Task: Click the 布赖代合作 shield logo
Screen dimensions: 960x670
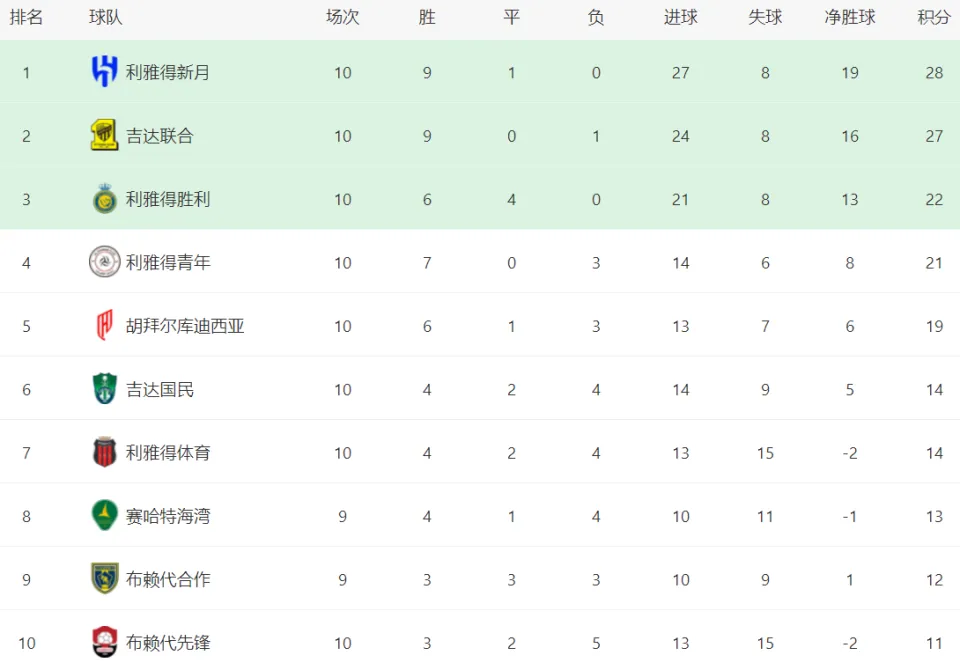Action: [105, 579]
